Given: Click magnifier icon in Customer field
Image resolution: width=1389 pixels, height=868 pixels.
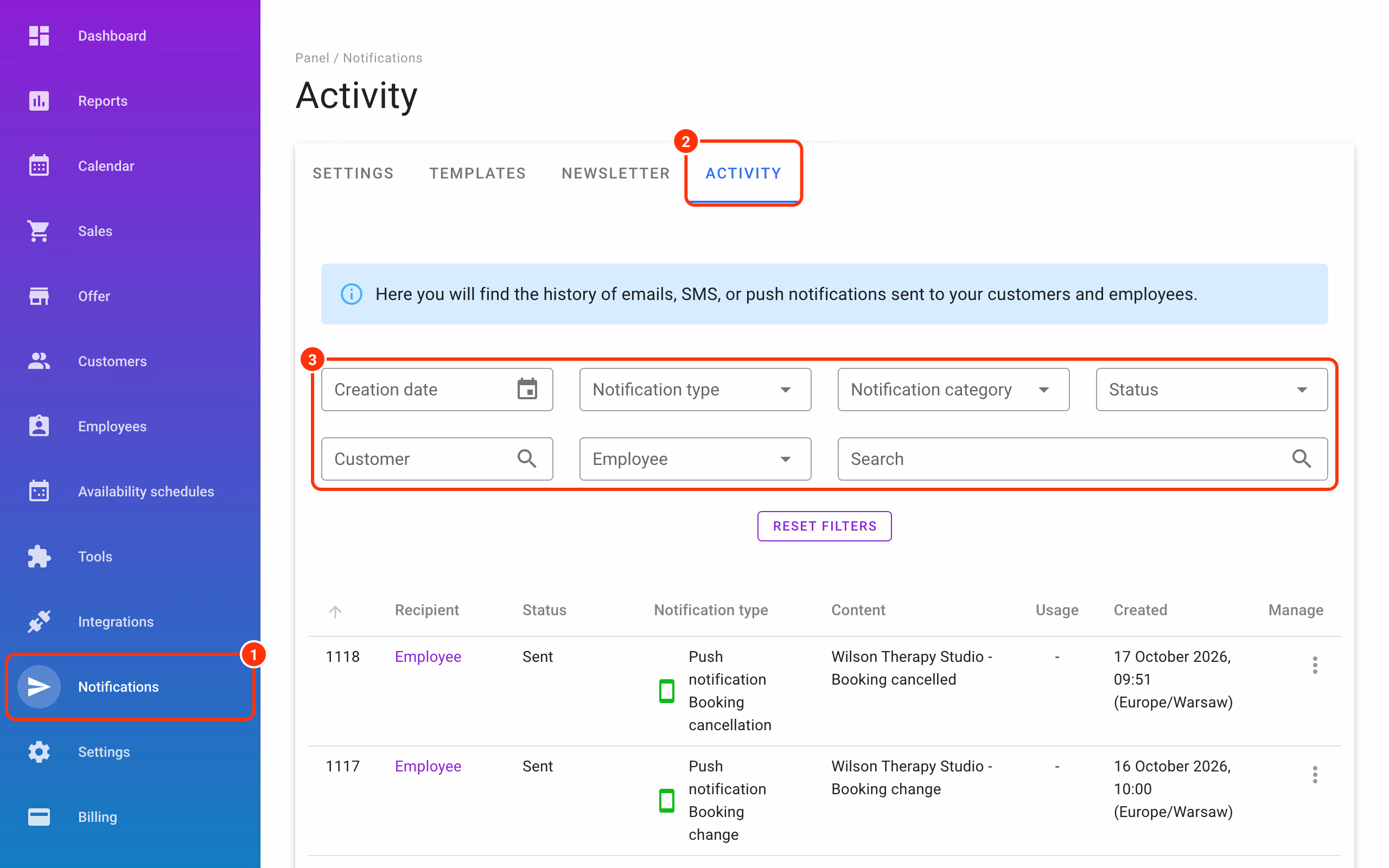Looking at the screenshot, I should click(x=527, y=459).
